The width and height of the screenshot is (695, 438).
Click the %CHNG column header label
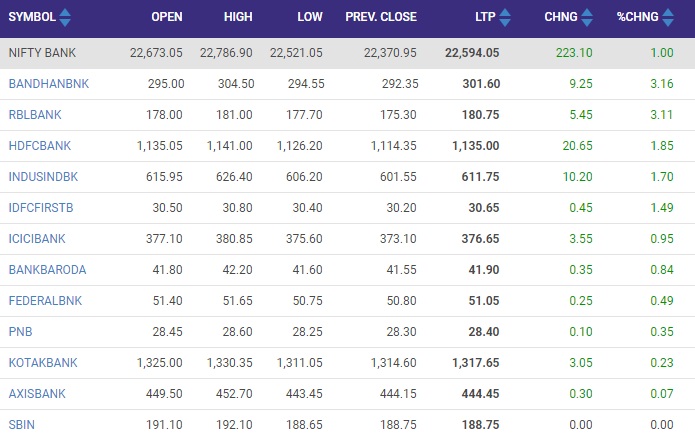coord(637,17)
